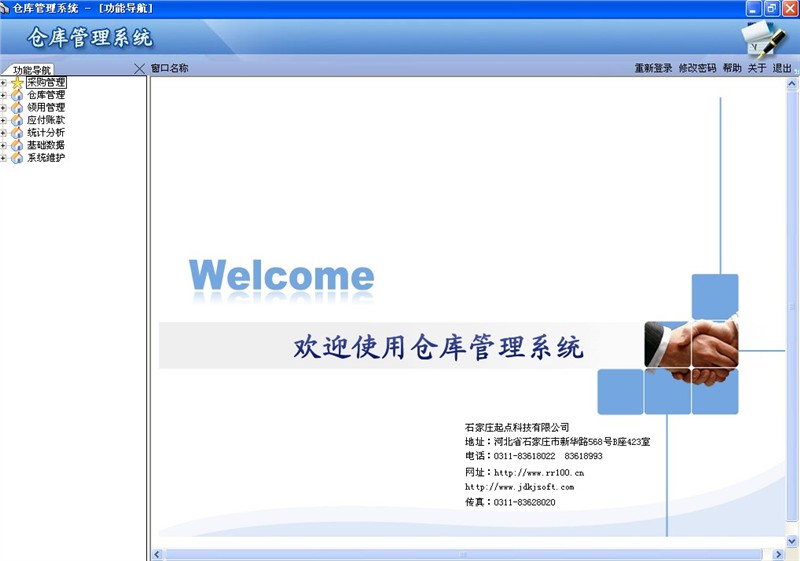Image resolution: width=800 pixels, height=561 pixels.
Task: Click the notepad and pen icon in header
Action: coord(763,39)
